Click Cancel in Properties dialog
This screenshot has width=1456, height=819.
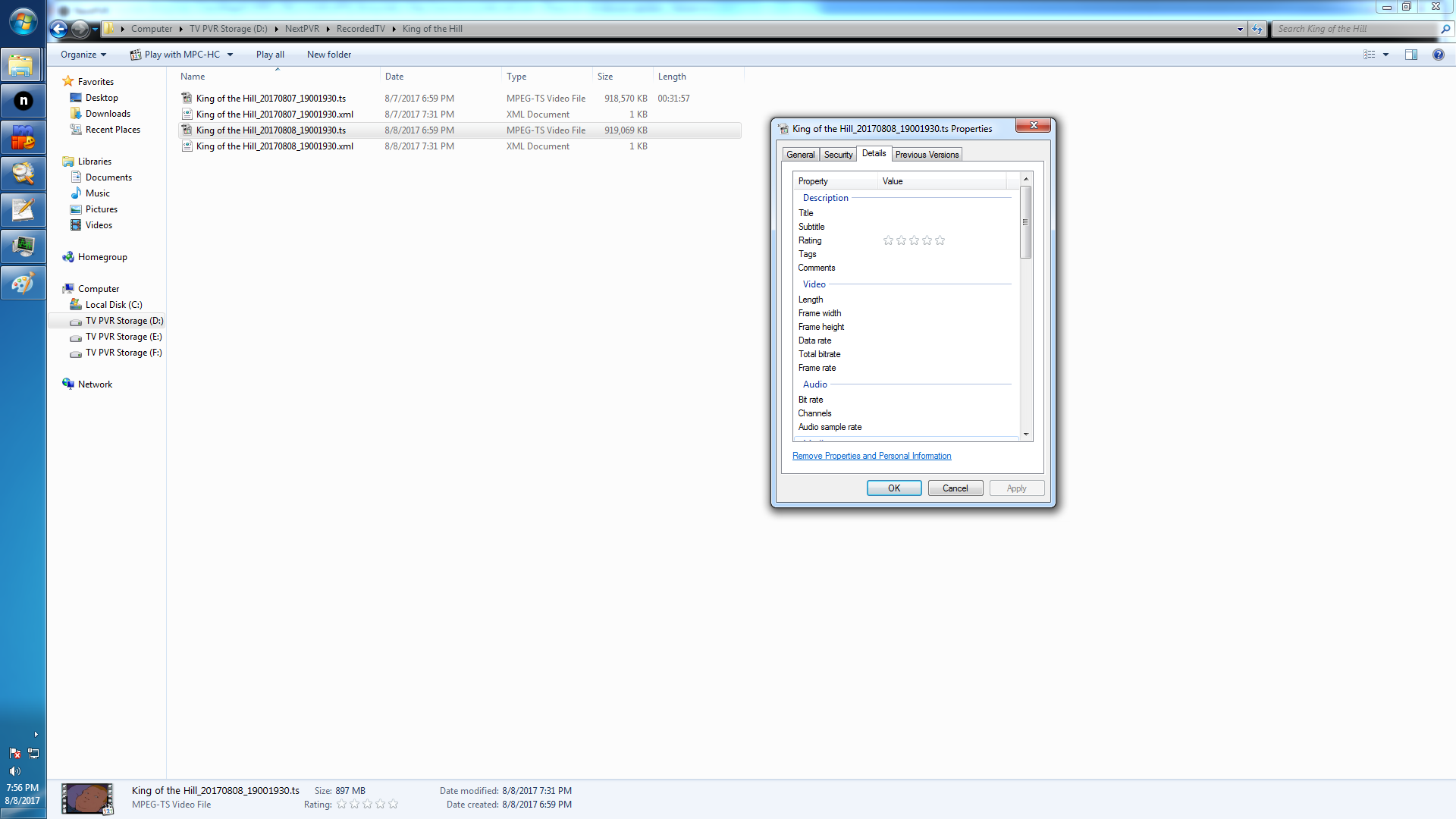(x=955, y=488)
